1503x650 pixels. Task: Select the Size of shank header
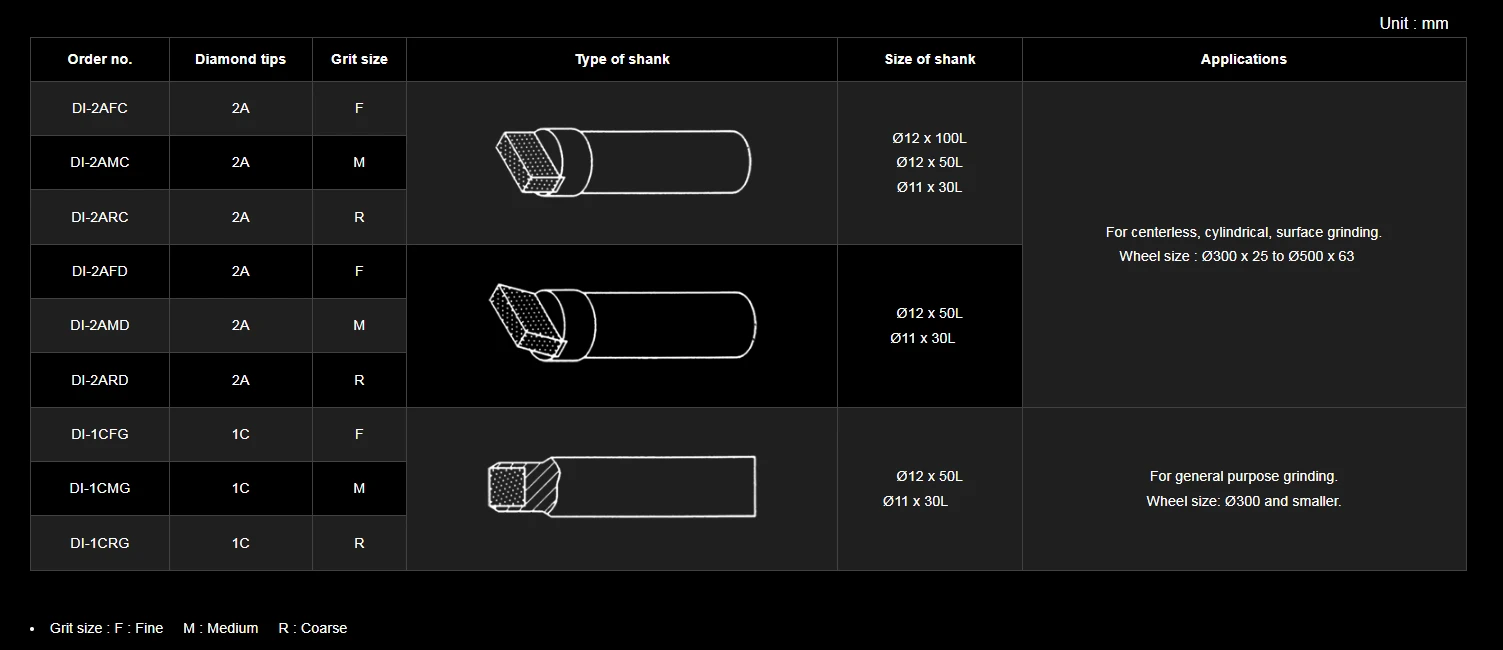tap(930, 59)
